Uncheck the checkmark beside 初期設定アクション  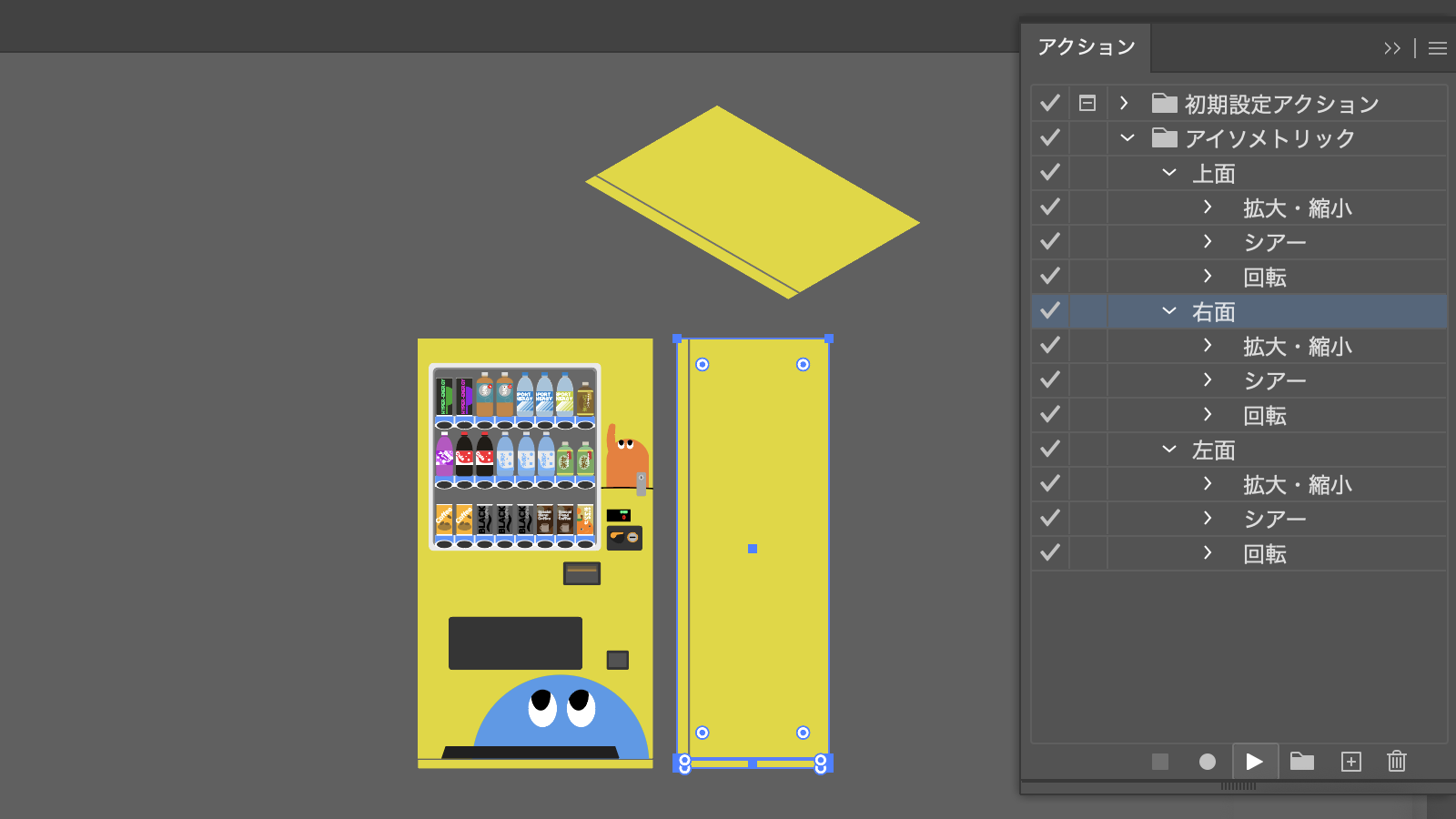coord(1050,104)
